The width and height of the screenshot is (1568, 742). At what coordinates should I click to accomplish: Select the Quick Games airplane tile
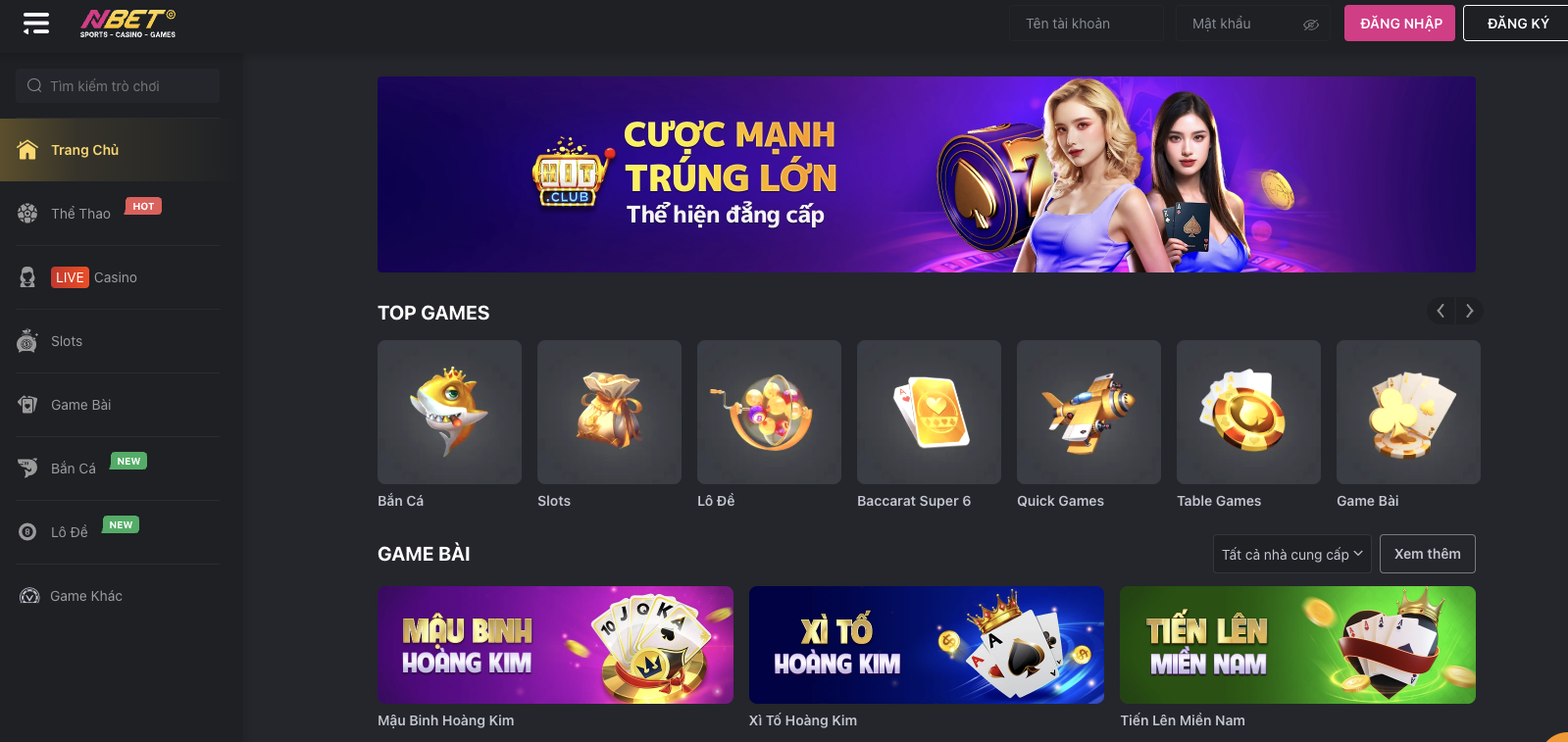(x=1088, y=412)
